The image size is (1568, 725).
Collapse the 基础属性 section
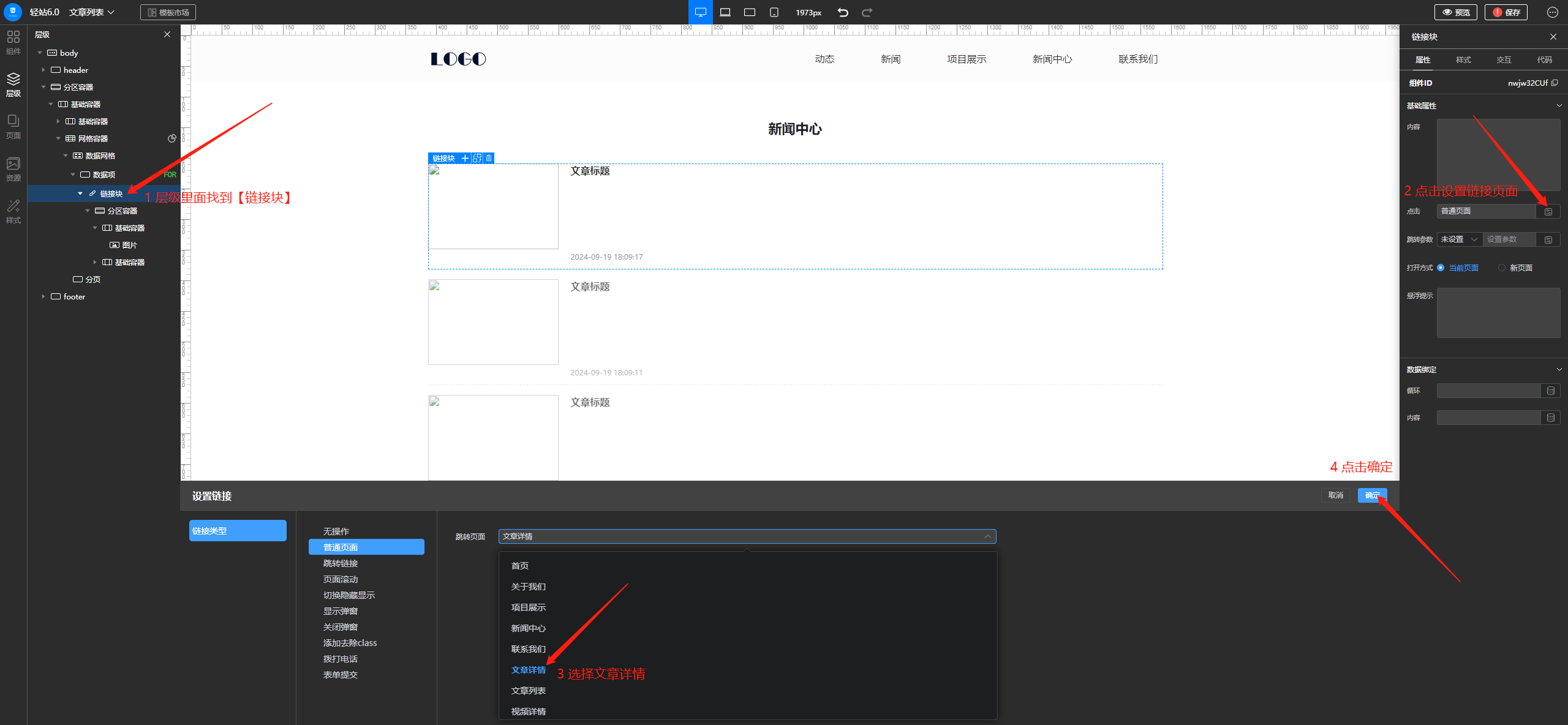[1559, 105]
